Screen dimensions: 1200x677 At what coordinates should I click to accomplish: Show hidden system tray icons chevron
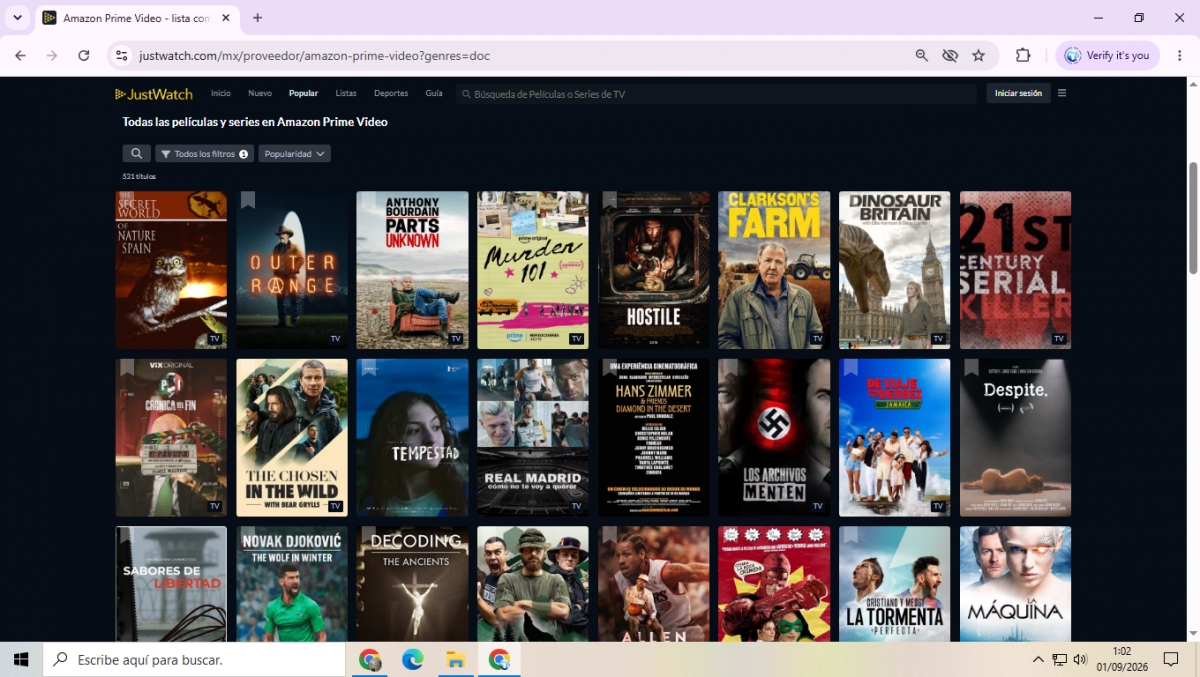click(x=1038, y=659)
